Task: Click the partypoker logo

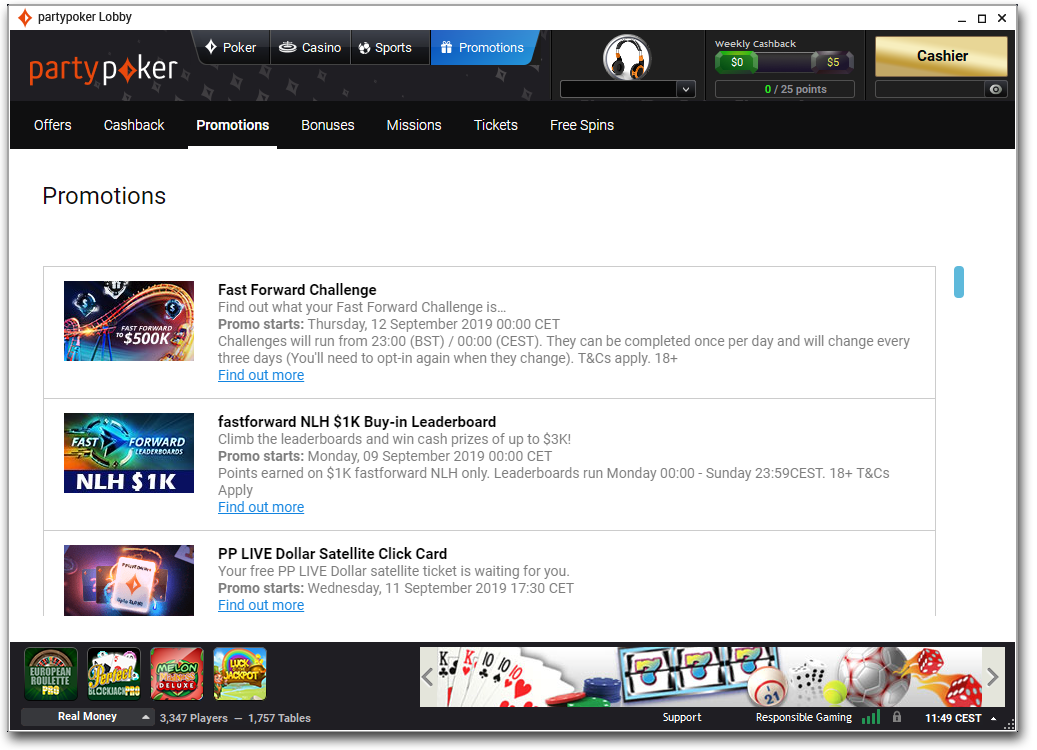Action: [103, 69]
